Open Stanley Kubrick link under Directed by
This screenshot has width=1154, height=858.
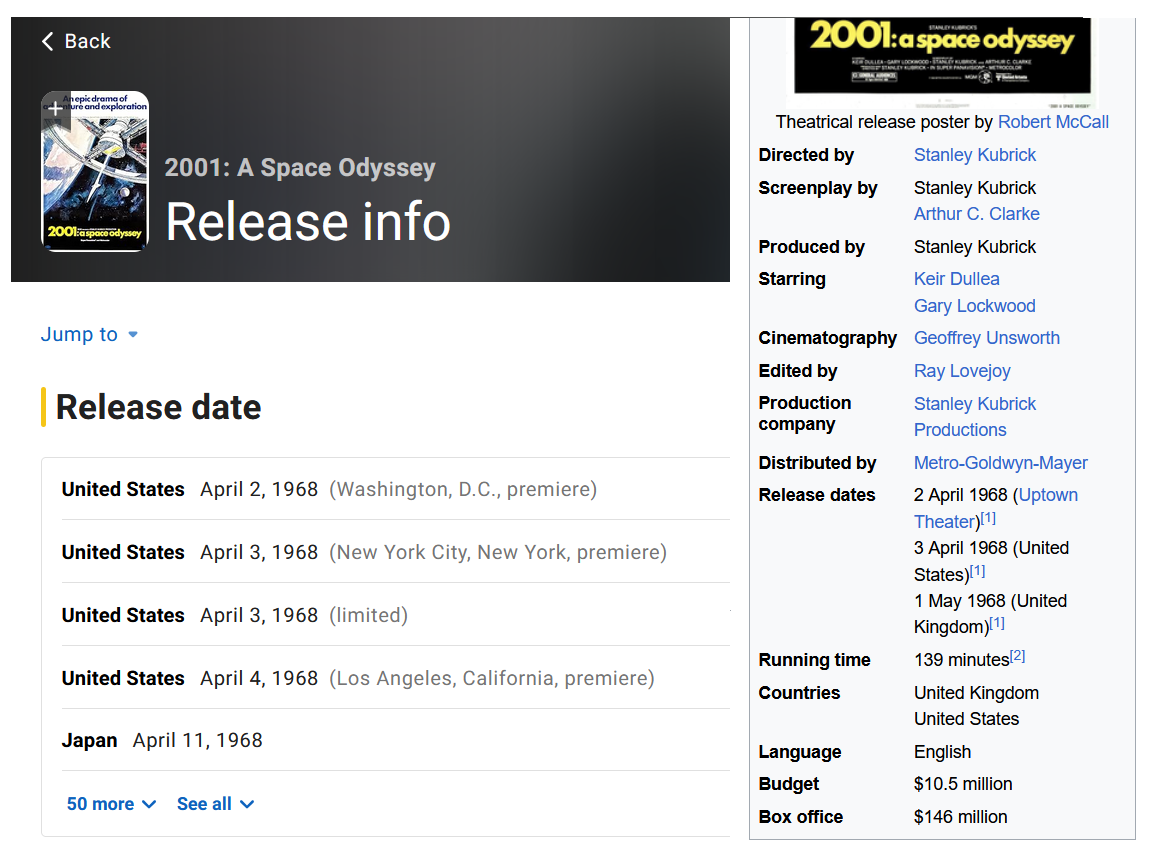click(x=974, y=155)
